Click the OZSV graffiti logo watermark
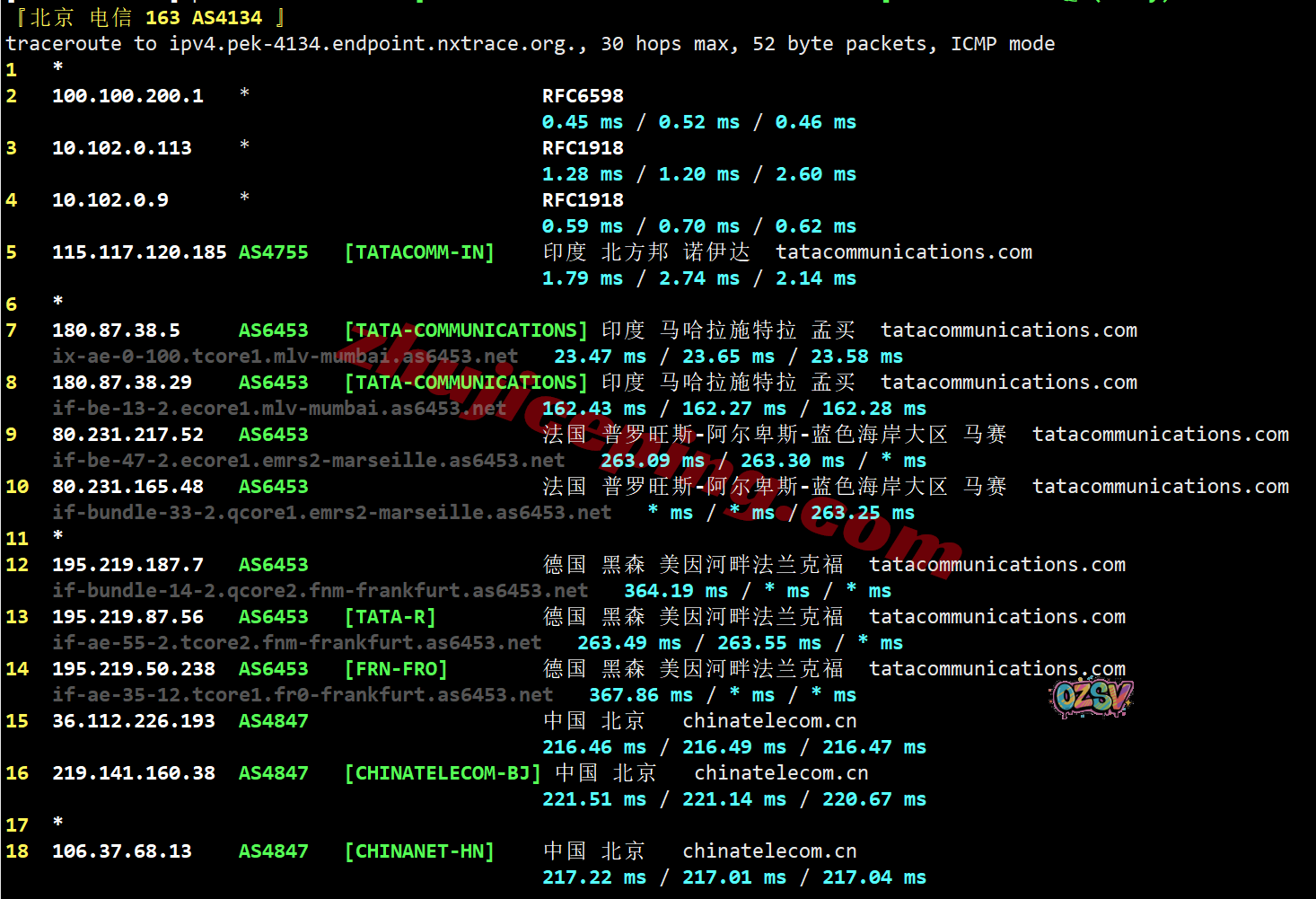 point(1092,698)
